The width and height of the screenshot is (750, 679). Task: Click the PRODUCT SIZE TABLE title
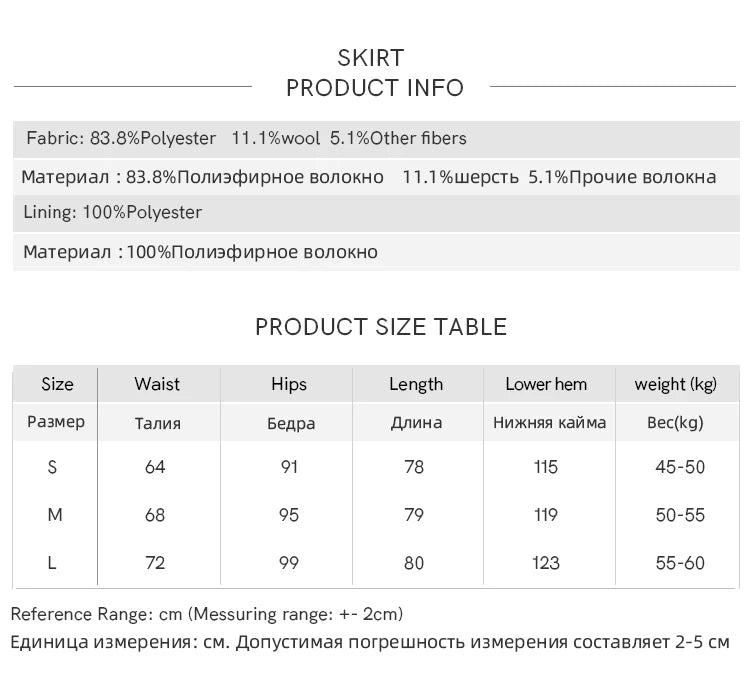tap(381, 327)
